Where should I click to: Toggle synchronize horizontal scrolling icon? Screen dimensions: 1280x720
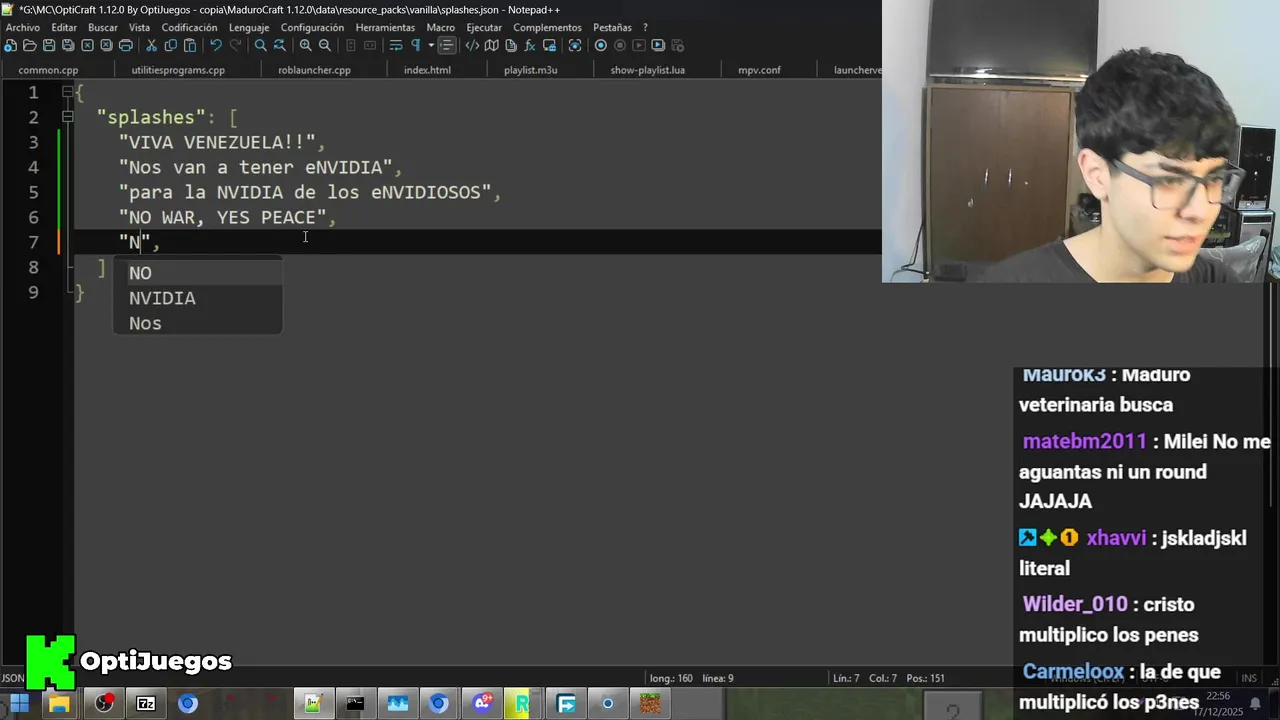click(370, 45)
